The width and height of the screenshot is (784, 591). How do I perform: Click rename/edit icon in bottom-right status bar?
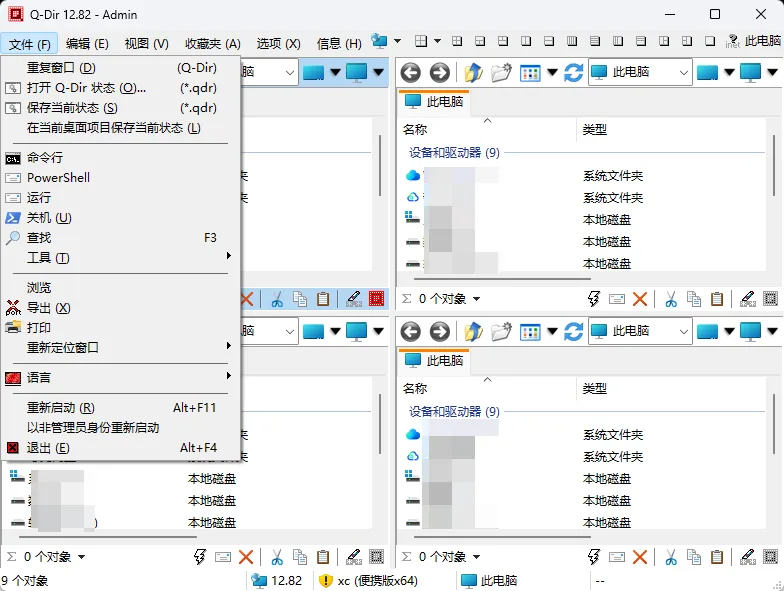pos(748,556)
